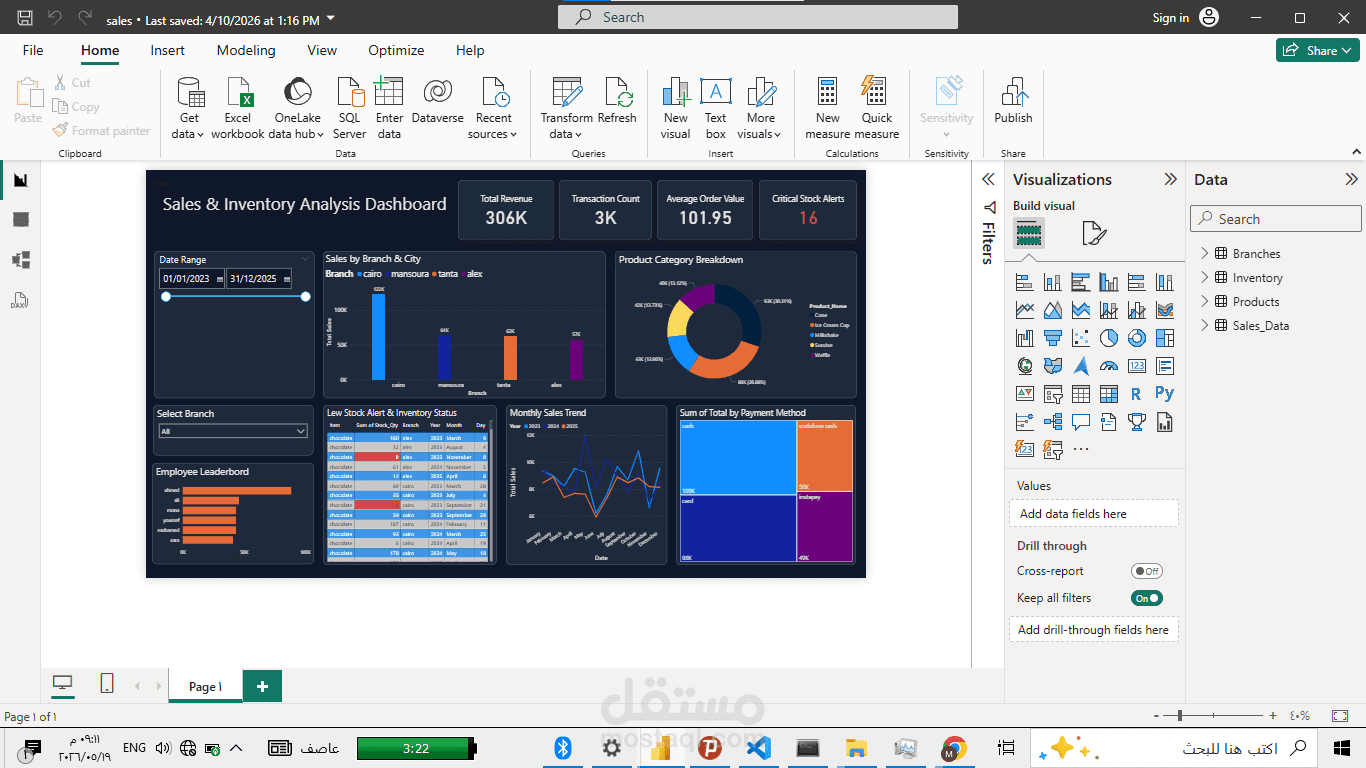The width and height of the screenshot is (1366, 768).
Task: Collapse the Visualizations pane
Action: pos(1170,180)
